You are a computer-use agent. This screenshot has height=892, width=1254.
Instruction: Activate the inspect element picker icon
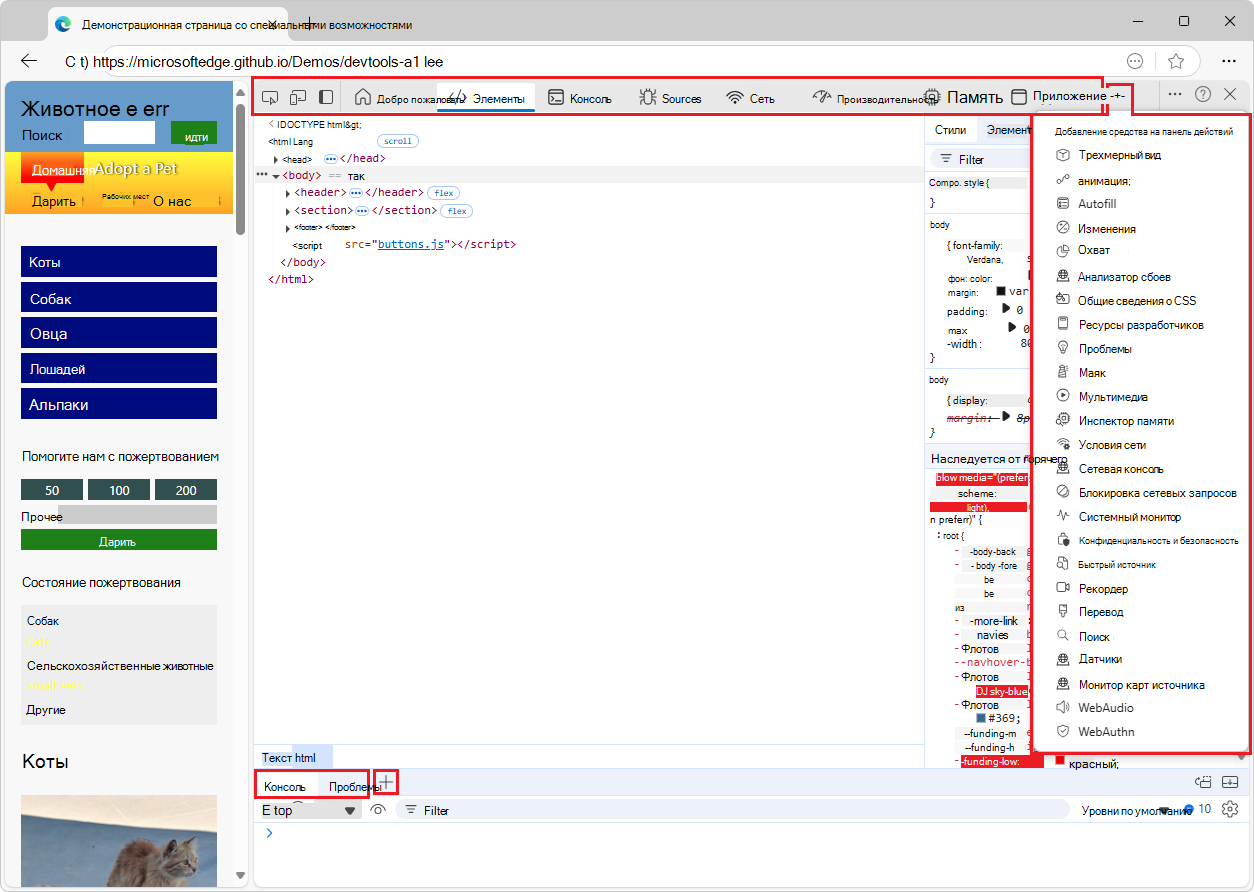tap(270, 97)
